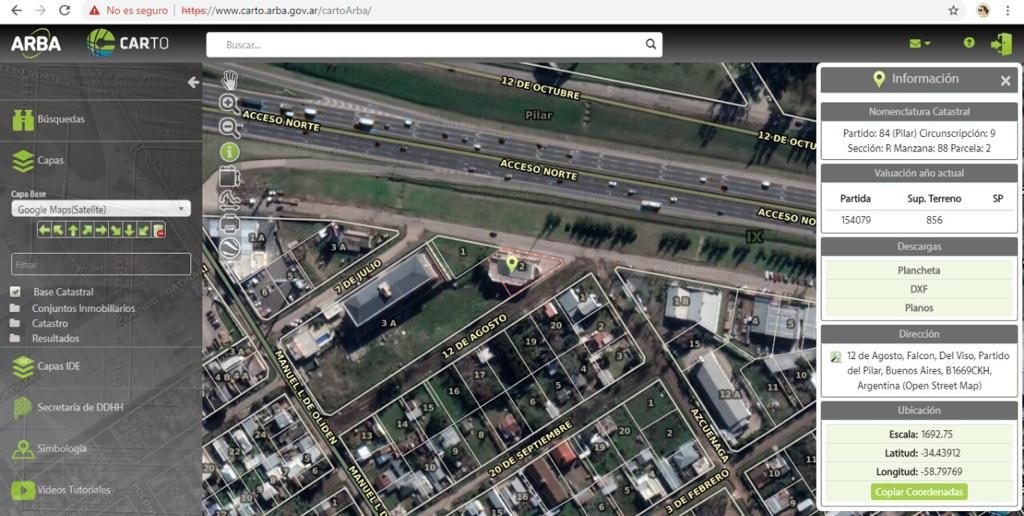The image size is (1024, 516).
Task: Toggle the Base Catastral layer checkbox
Action: coord(15,292)
